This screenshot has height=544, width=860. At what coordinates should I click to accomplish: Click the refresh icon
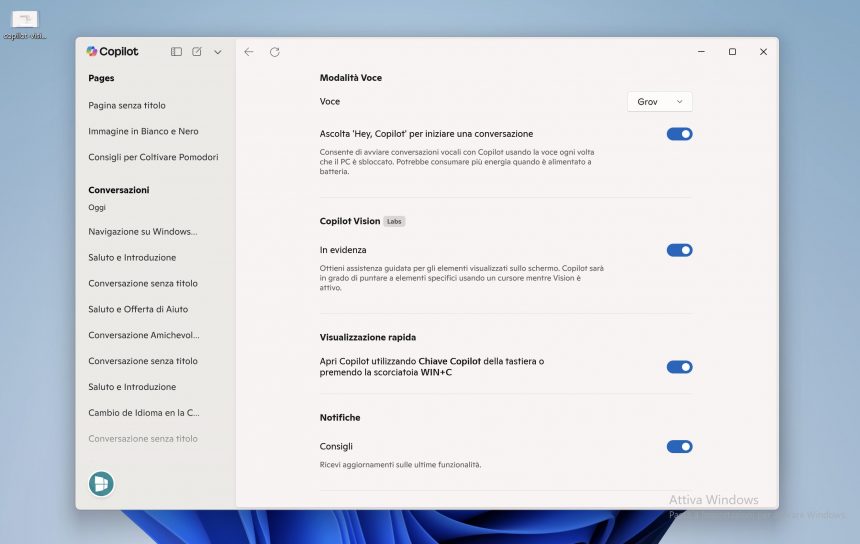click(x=275, y=52)
